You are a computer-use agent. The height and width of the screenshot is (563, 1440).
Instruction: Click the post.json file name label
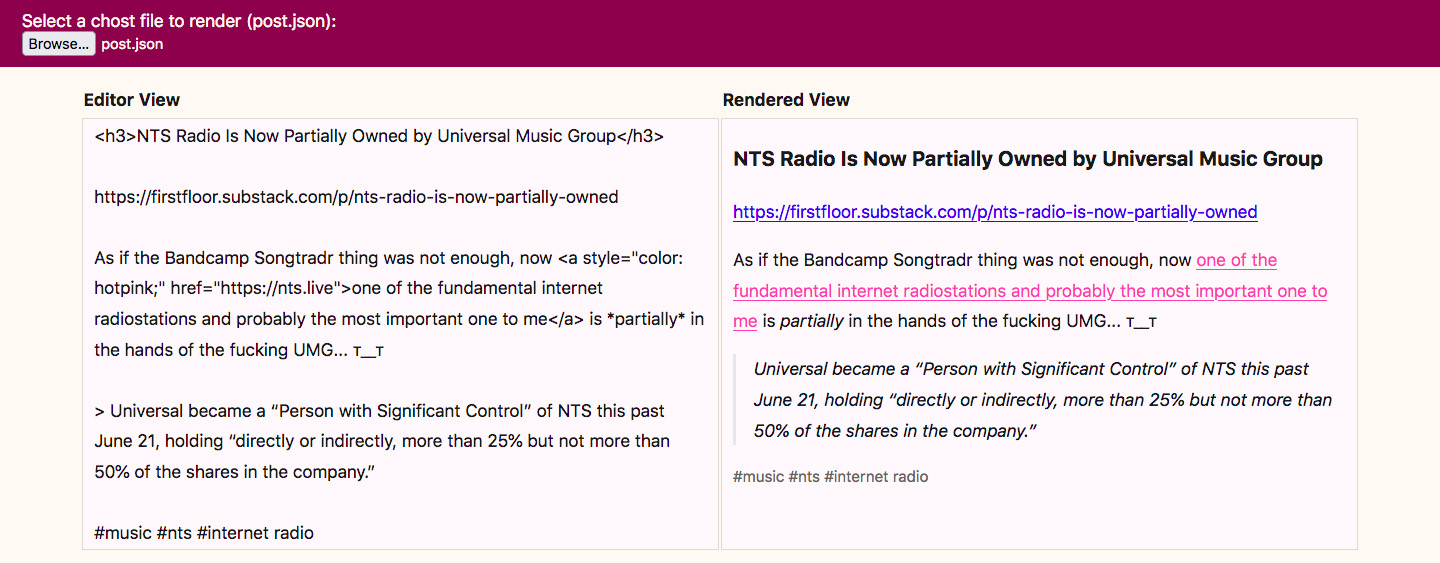(x=132, y=44)
